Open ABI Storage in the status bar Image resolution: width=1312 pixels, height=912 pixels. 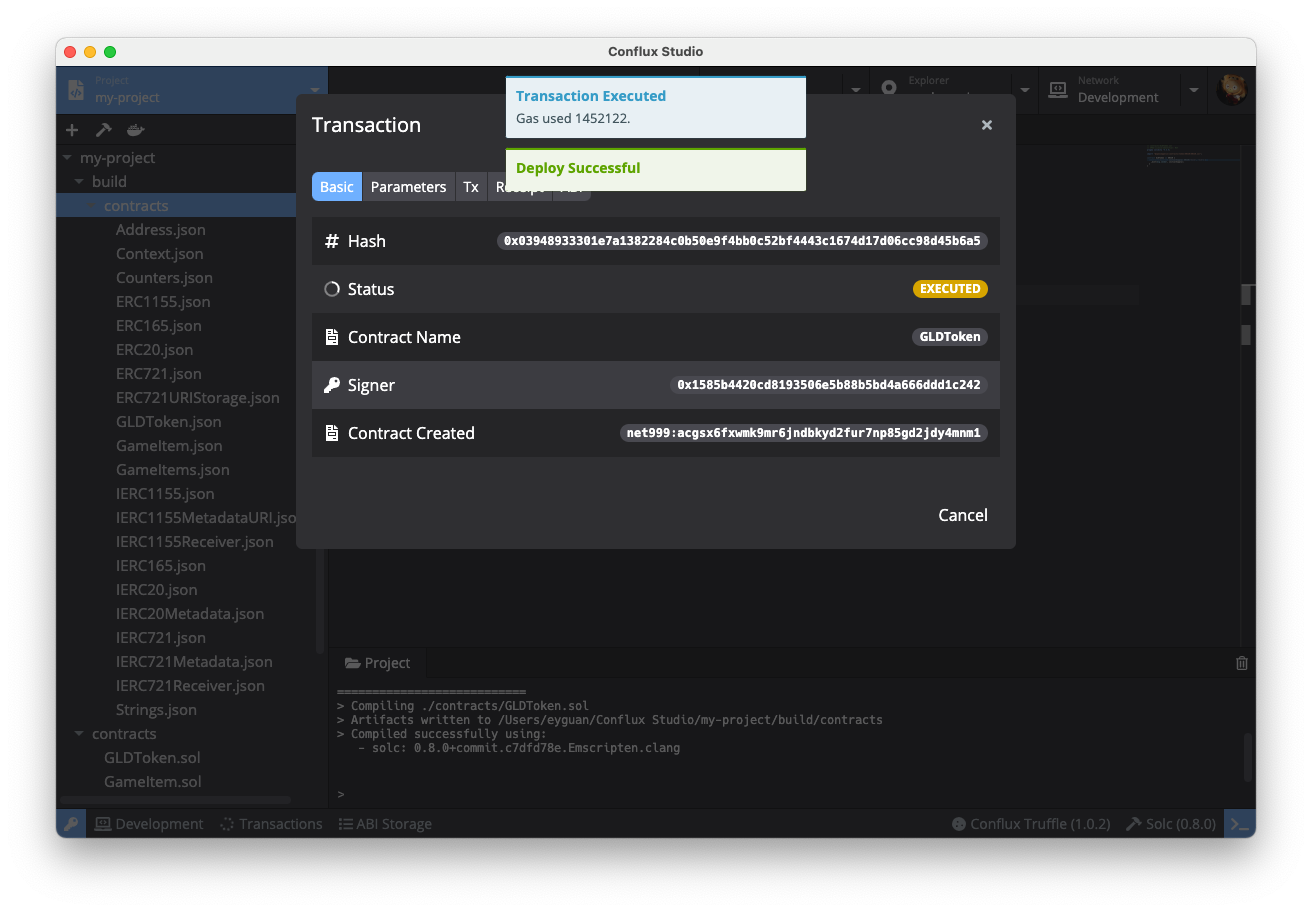point(385,824)
